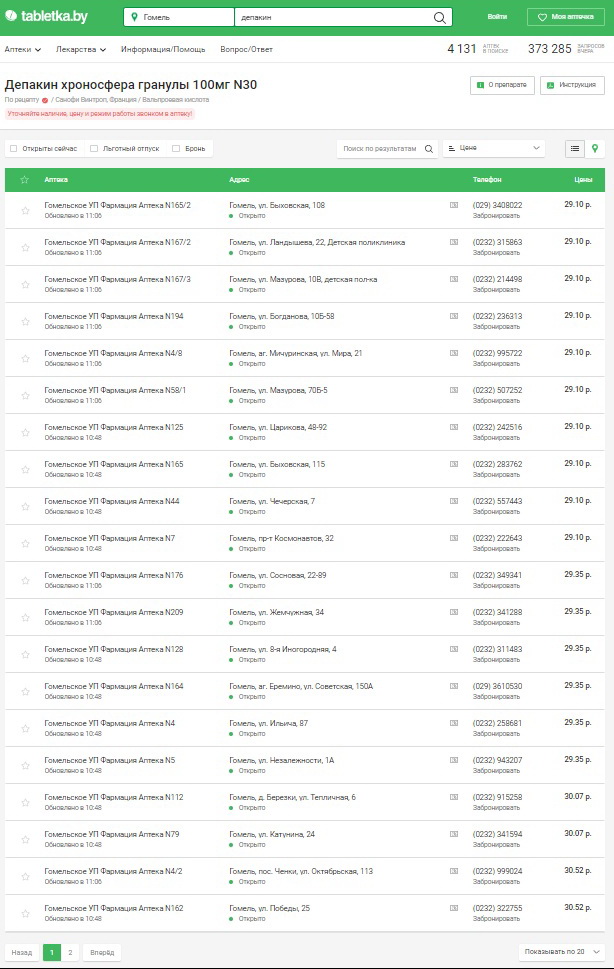Viewport: 614px width, 969px height.
Task: Focus the city field containing Гомель
Action: pos(179,17)
